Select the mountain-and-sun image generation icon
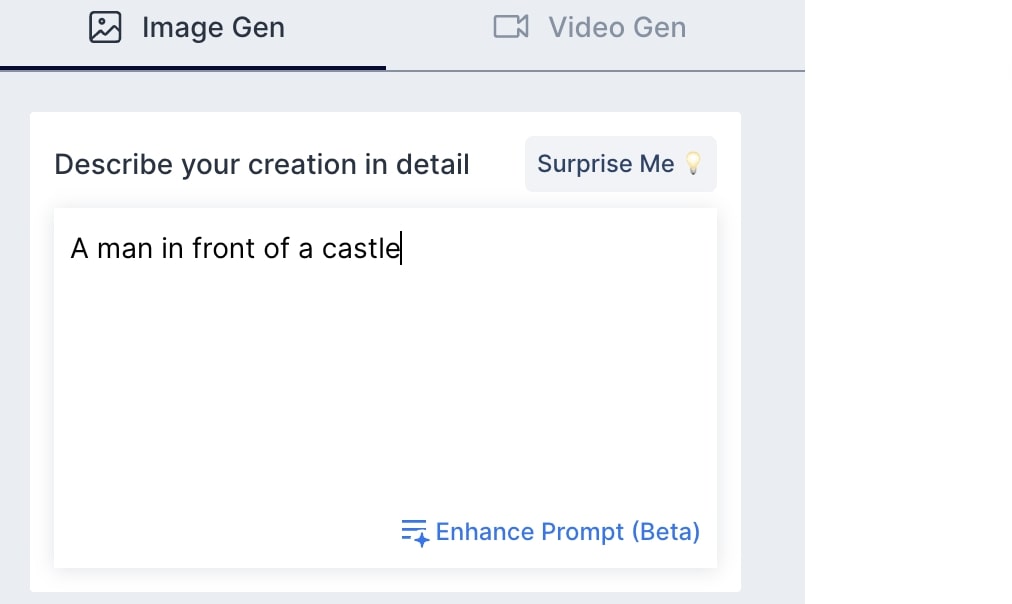The height and width of the screenshot is (604, 1012). pos(104,27)
